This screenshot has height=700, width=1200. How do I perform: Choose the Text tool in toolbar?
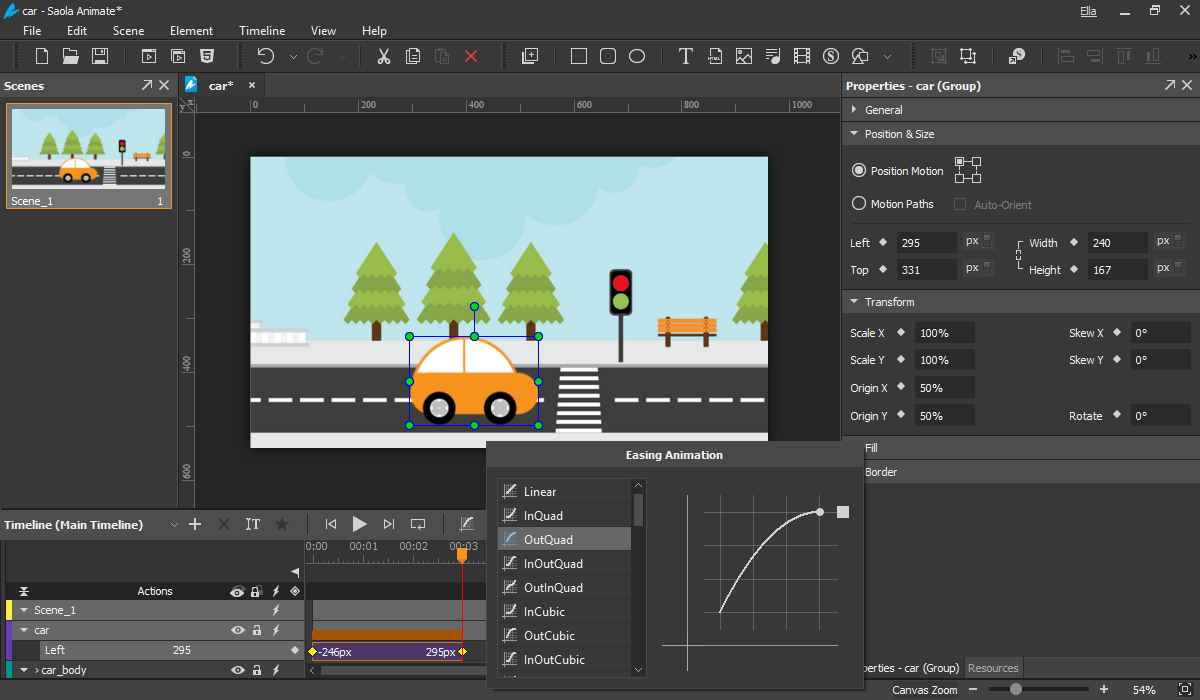(685, 56)
